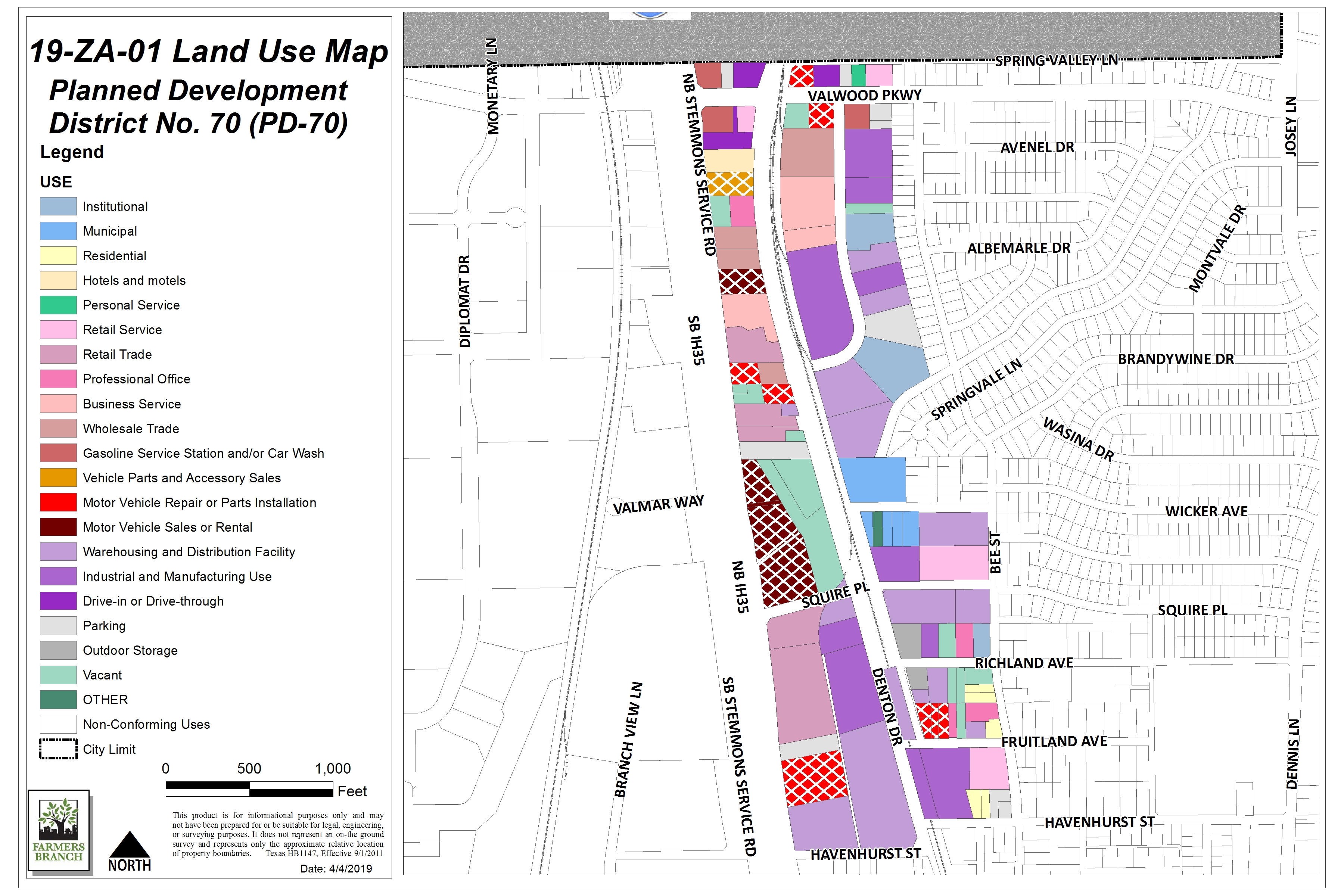Select the Municipal blue legend swatch
The width and height of the screenshot is (1344, 896).
tap(58, 231)
